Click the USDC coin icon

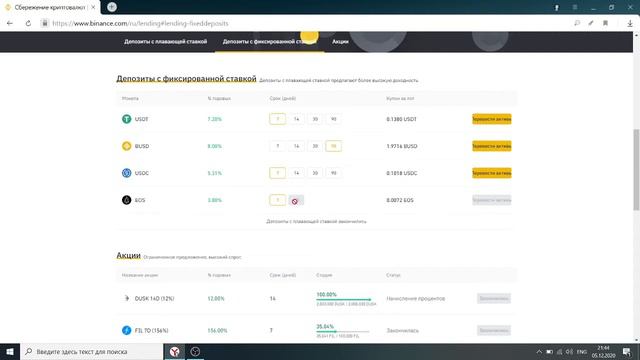(127, 173)
